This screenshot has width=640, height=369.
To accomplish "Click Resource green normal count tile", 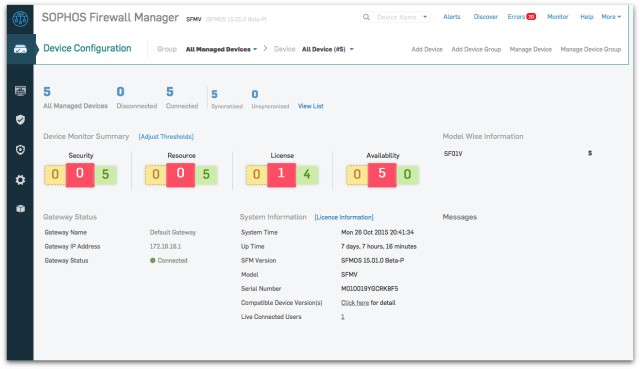I will pyautogui.click(x=206, y=175).
